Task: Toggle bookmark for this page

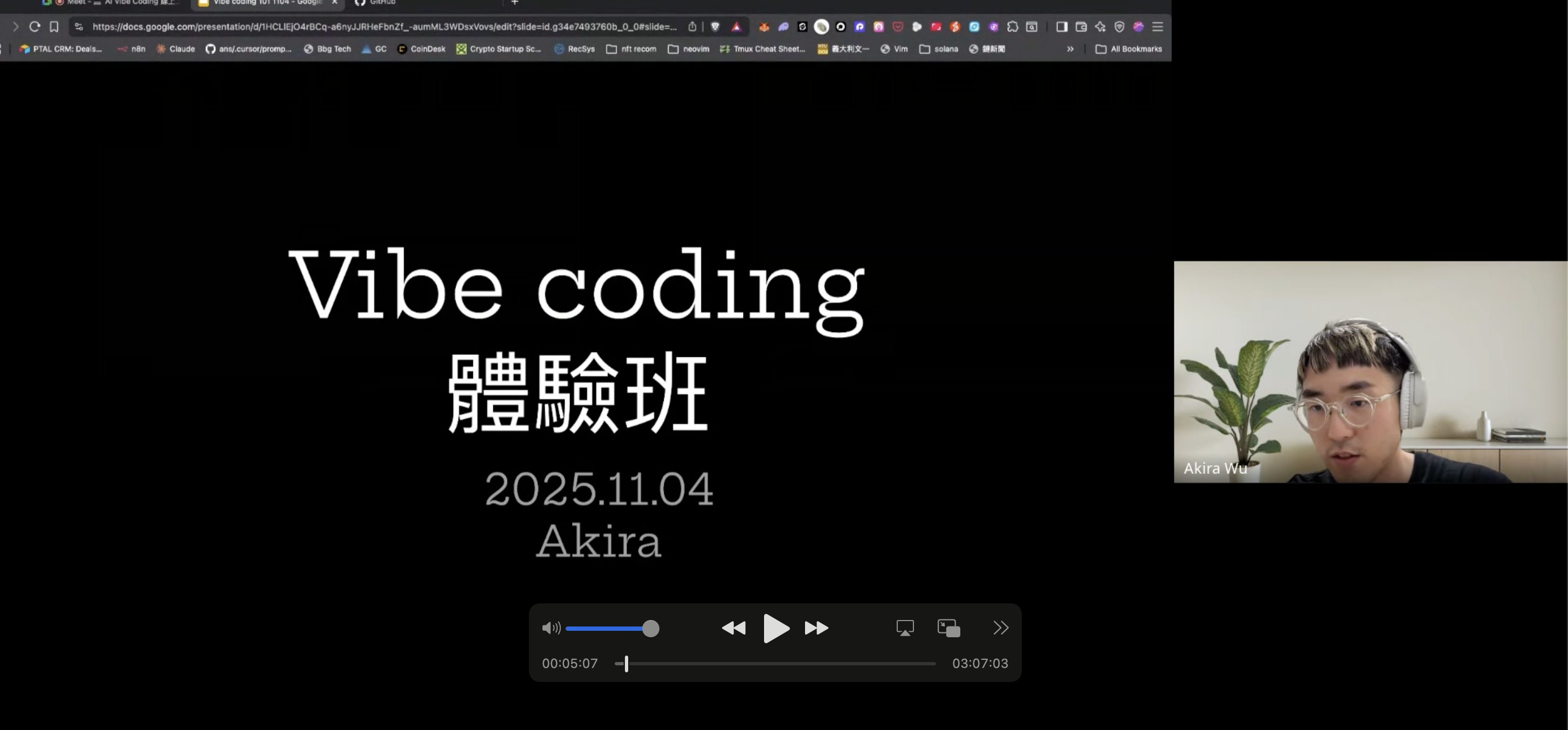Action: (54, 27)
